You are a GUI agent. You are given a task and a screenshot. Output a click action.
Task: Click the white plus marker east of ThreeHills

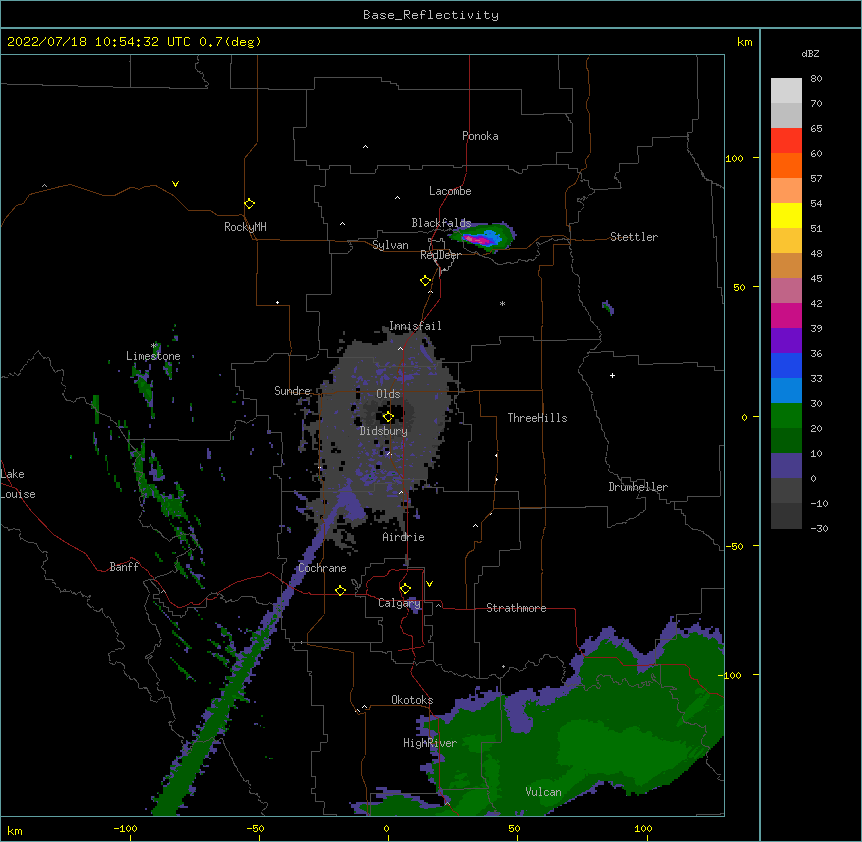612,375
